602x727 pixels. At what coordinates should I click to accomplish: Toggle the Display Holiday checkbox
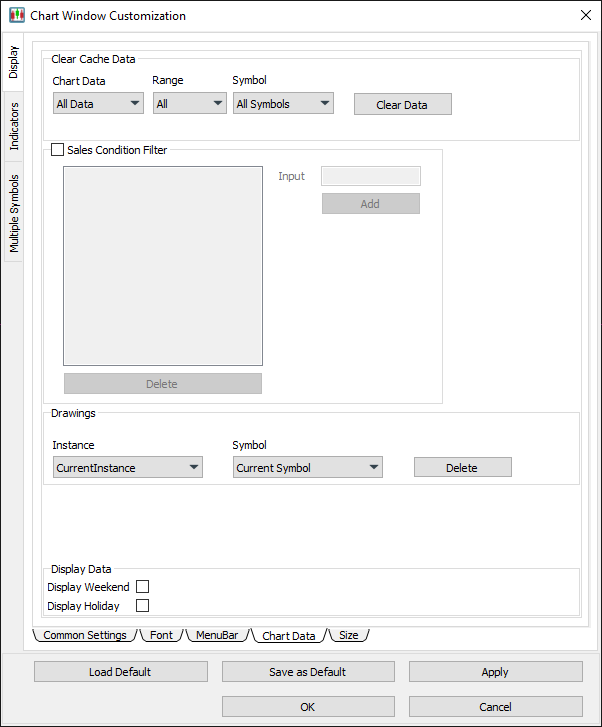point(142,606)
